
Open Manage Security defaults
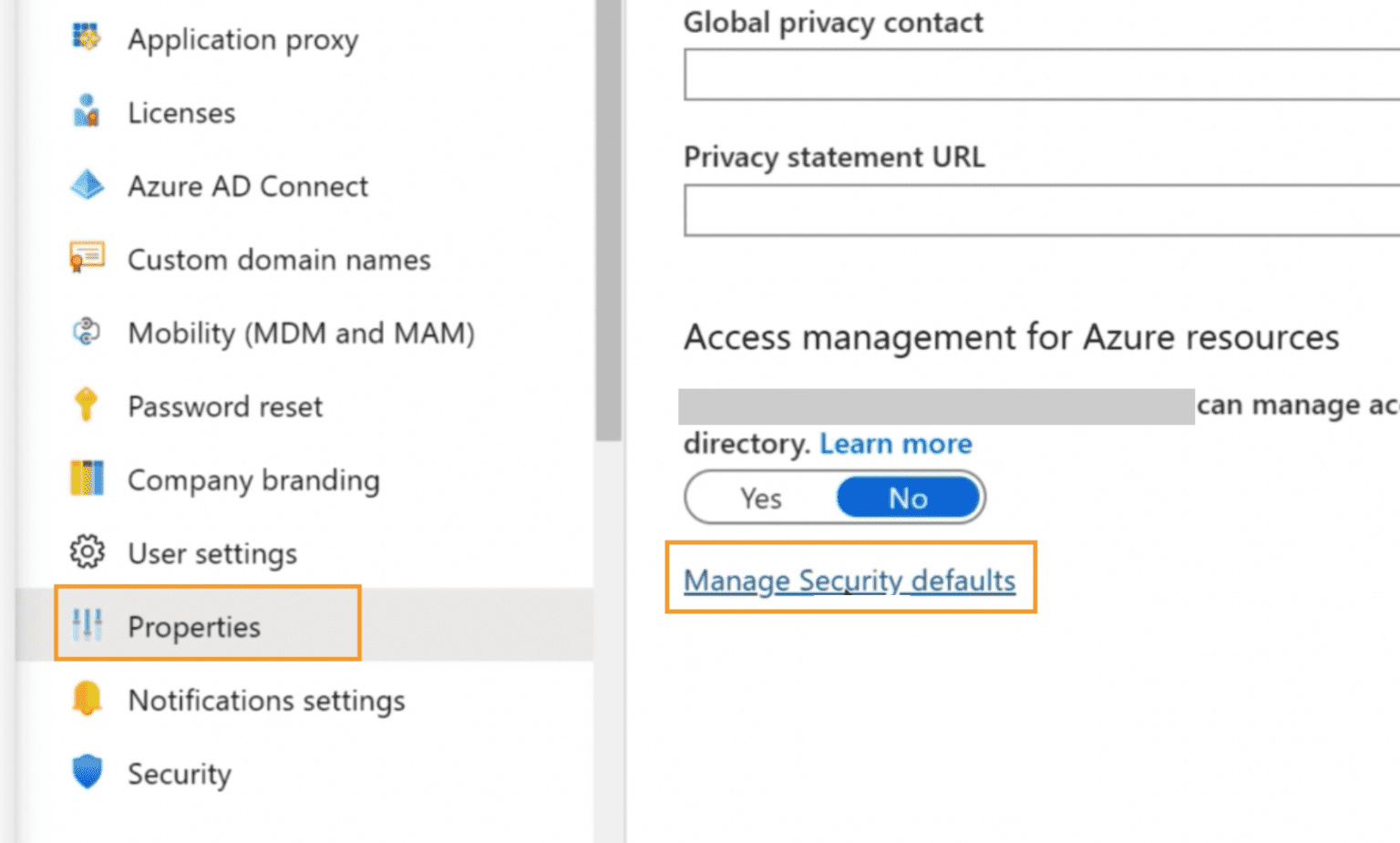[850, 580]
